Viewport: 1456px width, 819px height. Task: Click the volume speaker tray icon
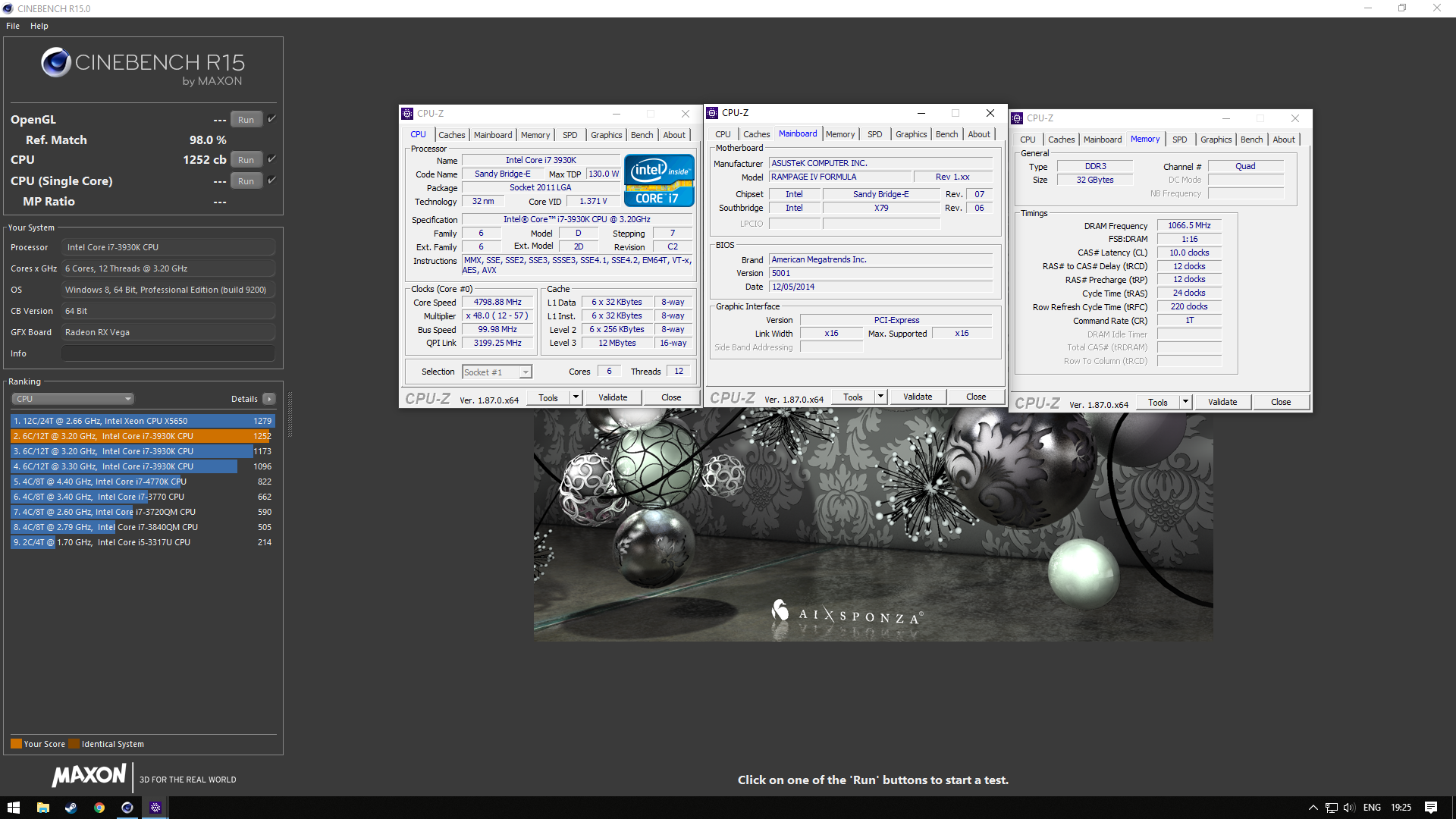coord(1349,808)
